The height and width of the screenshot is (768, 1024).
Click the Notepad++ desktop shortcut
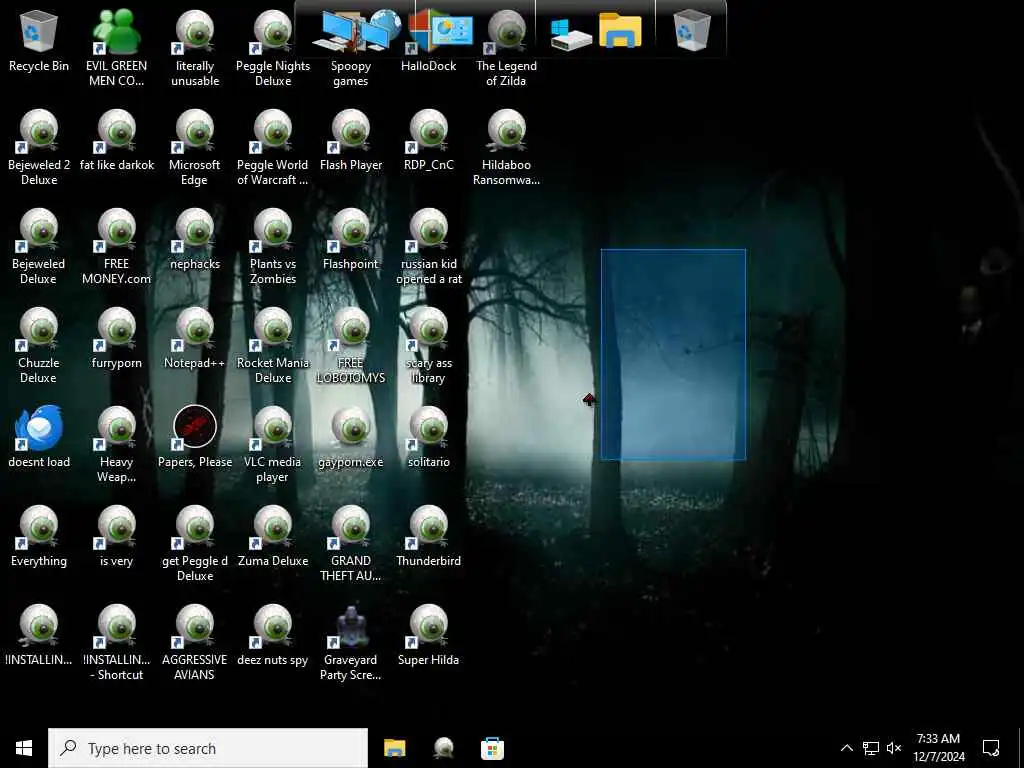195,338
